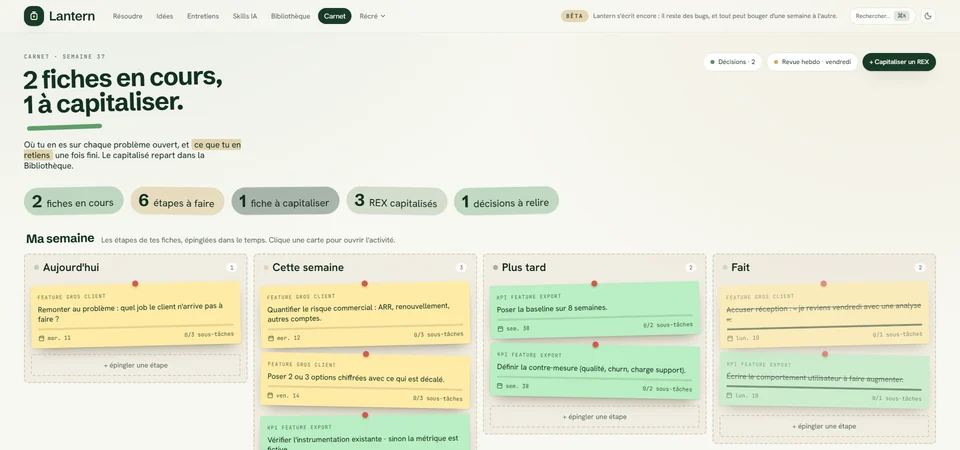Pin a step under Plus tard column
Viewport: 960px width, 450px height.
[594, 417]
